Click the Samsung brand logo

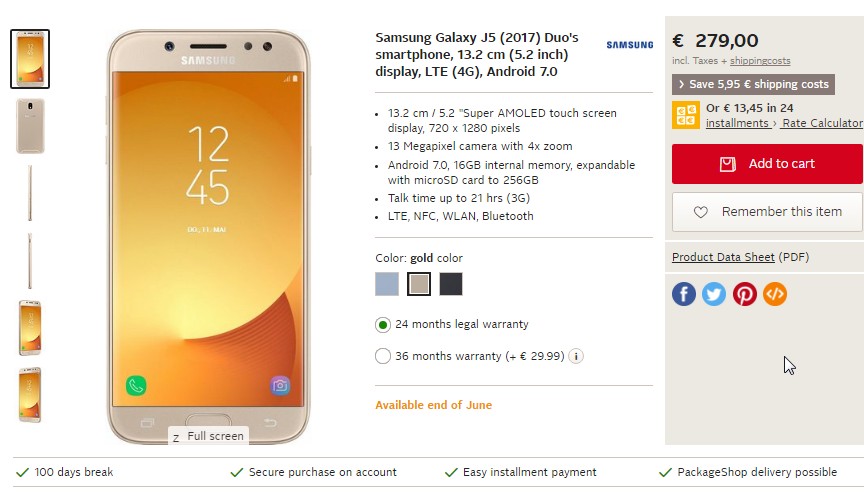(x=630, y=45)
